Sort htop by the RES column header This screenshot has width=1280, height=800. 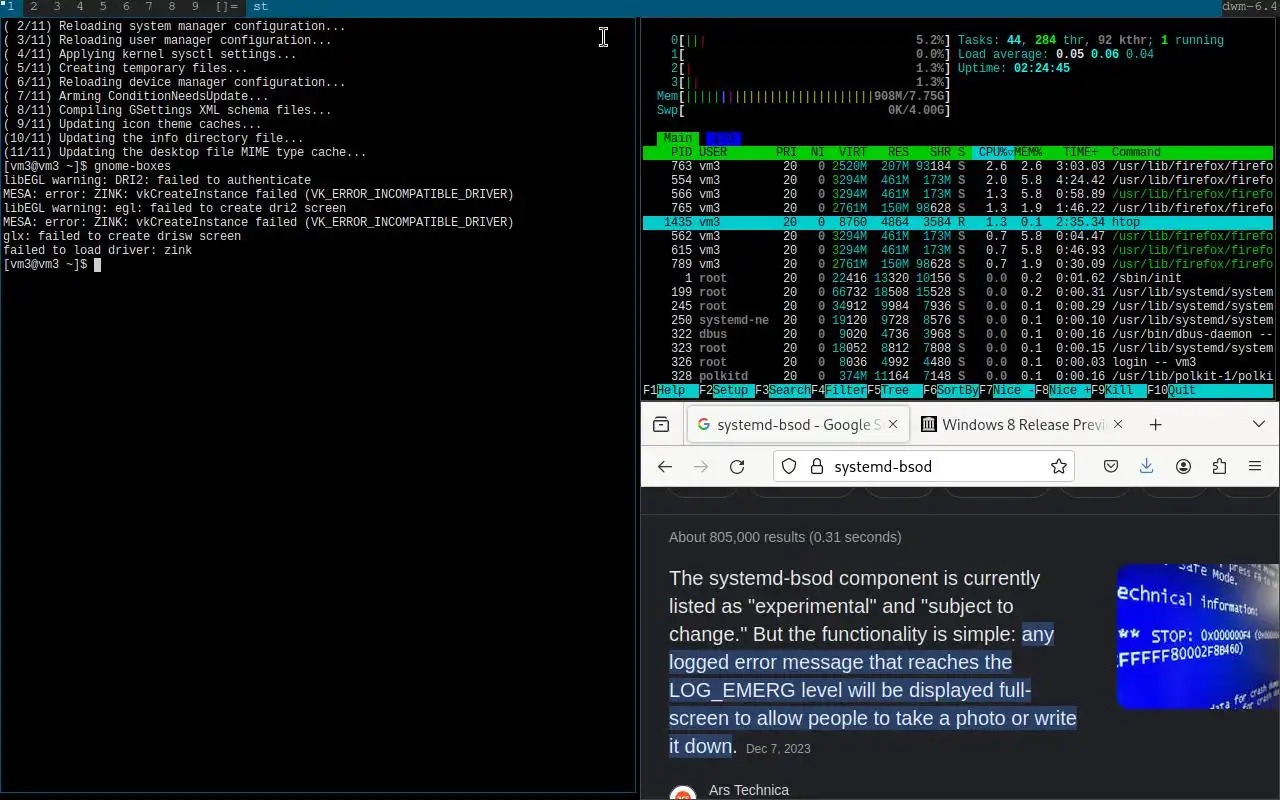898,152
